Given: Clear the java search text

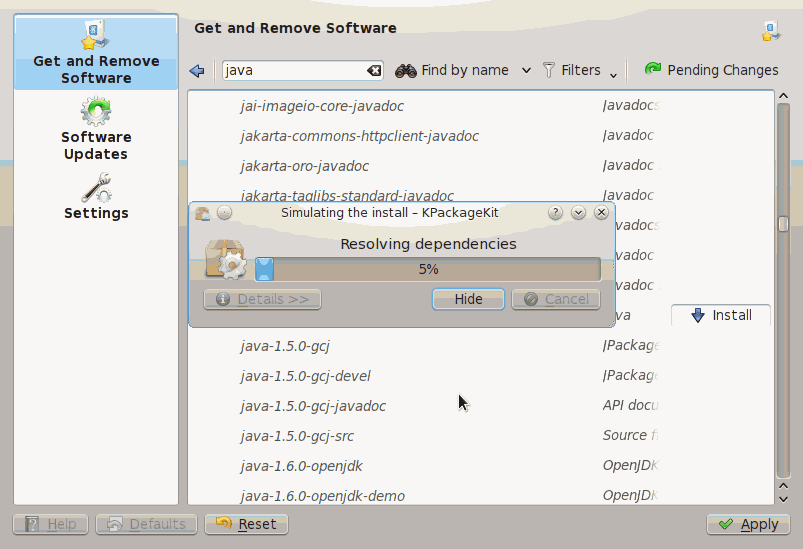Looking at the screenshot, I should pyautogui.click(x=374, y=71).
